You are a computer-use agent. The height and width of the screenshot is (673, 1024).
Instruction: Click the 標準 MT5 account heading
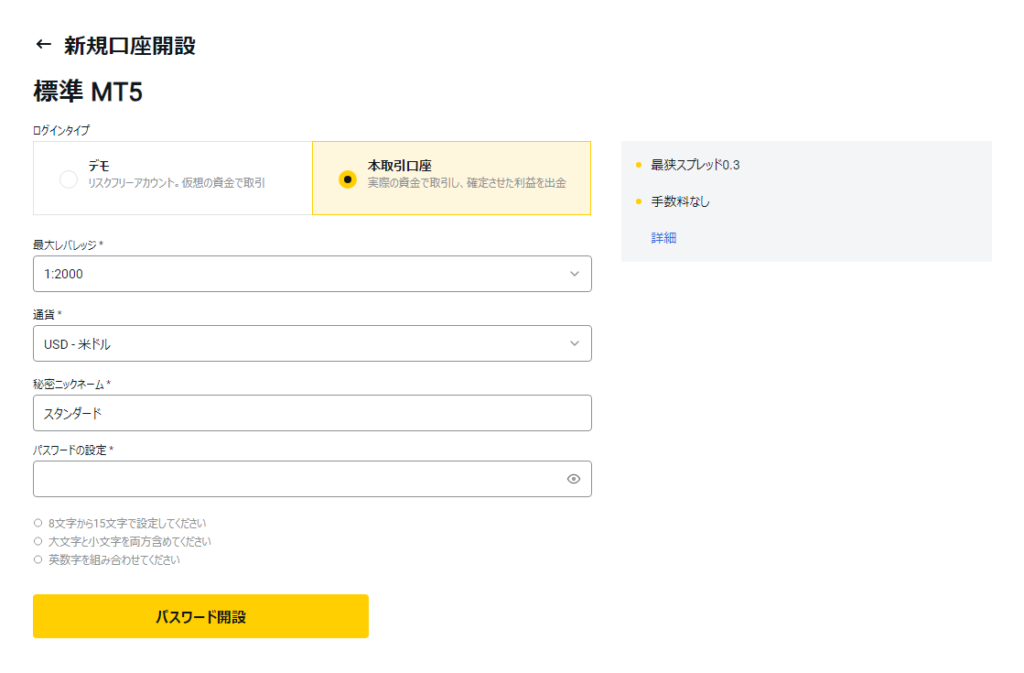(88, 93)
